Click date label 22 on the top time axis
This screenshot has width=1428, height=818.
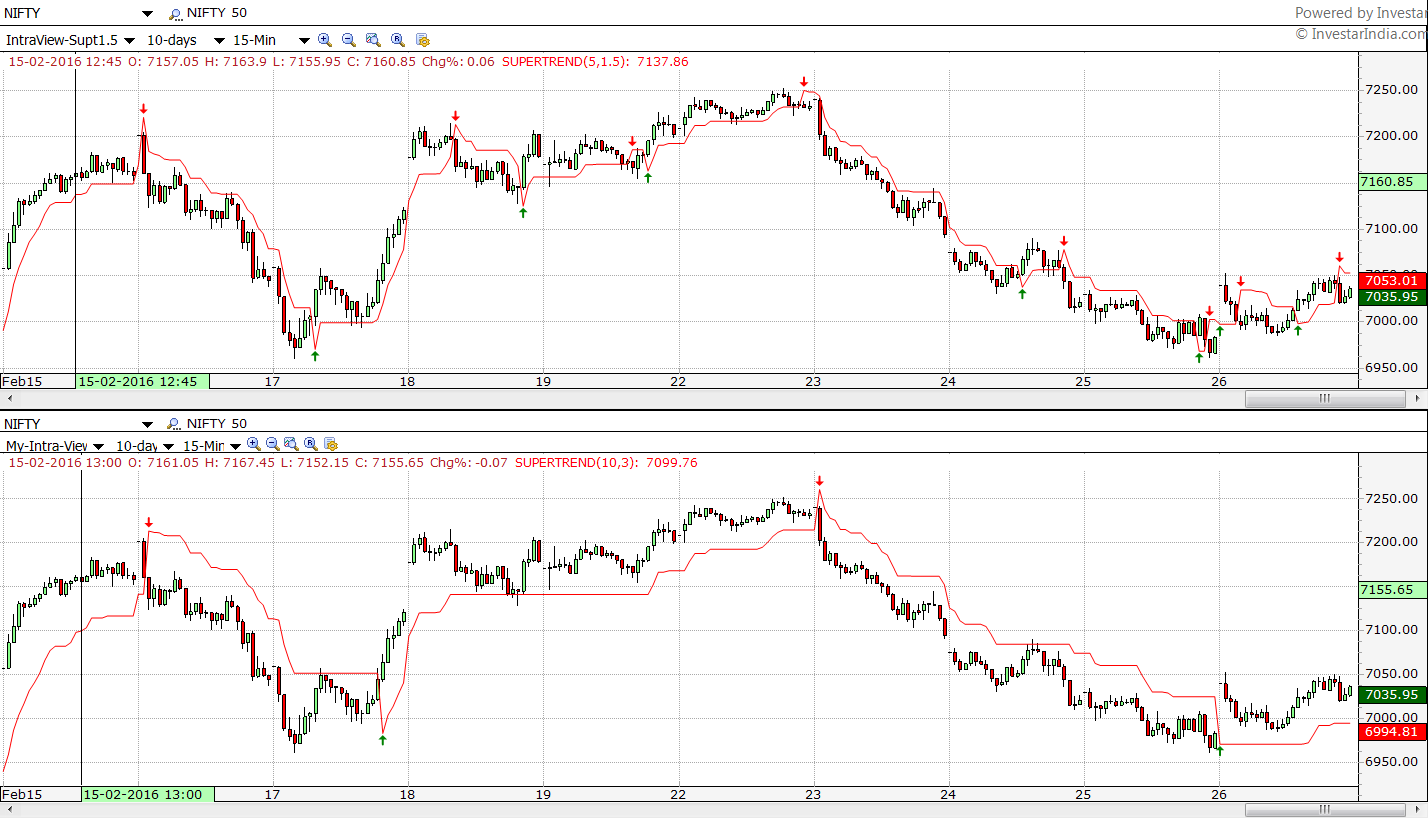(x=678, y=381)
